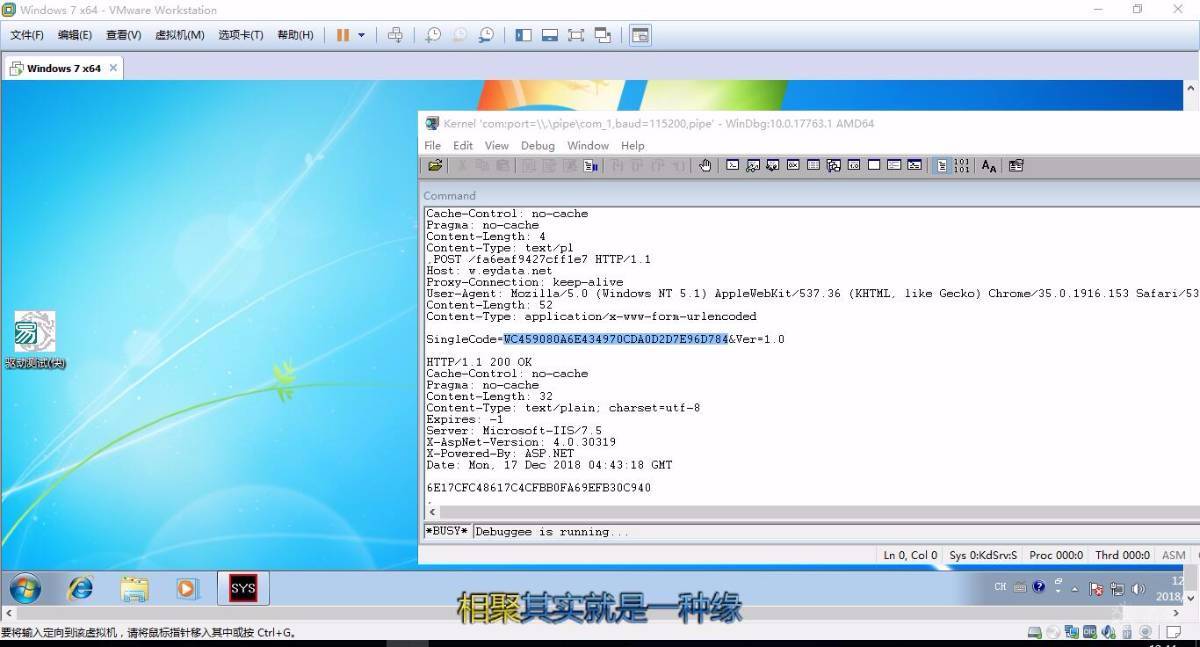The width and height of the screenshot is (1200, 647).
Task: Open VMware 查看(V) menu
Action: click(124, 35)
